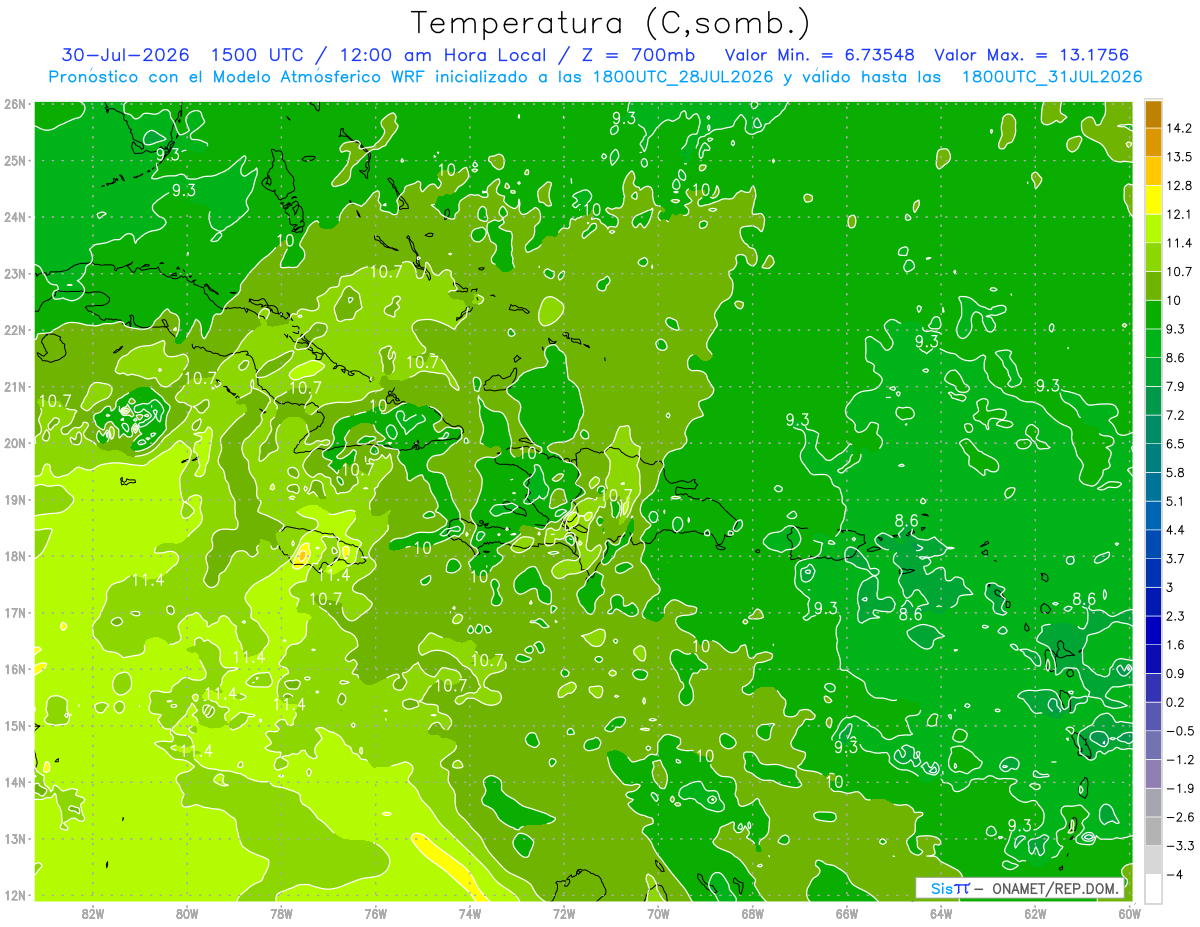Click the '22N' latitude axis label
The height and width of the screenshot is (927, 1200).
click(x=14, y=330)
